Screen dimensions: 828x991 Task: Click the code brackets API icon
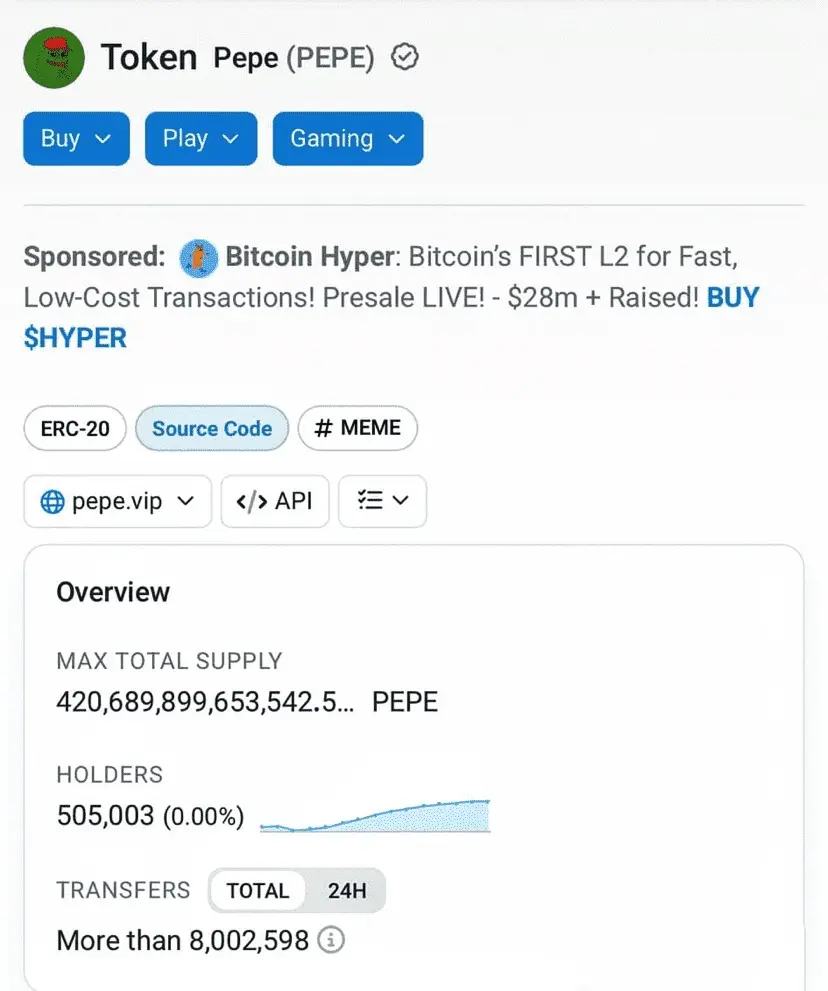click(x=251, y=501)
